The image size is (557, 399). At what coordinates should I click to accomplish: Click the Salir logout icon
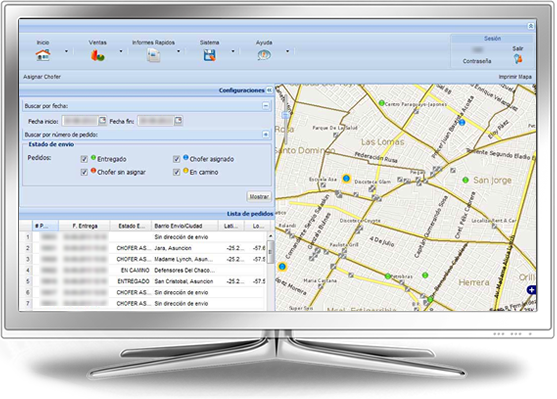pyautogui.click(x=518, y=59)
